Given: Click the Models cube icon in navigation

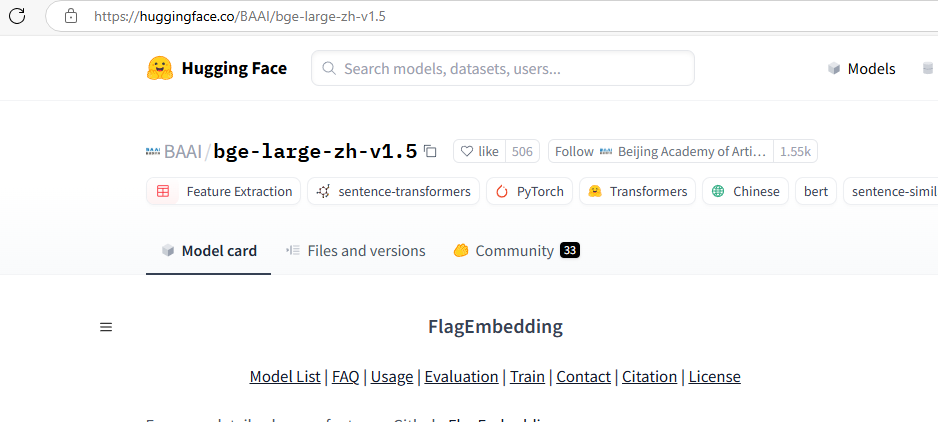Looking at the screenshot, I should point(834,69).
